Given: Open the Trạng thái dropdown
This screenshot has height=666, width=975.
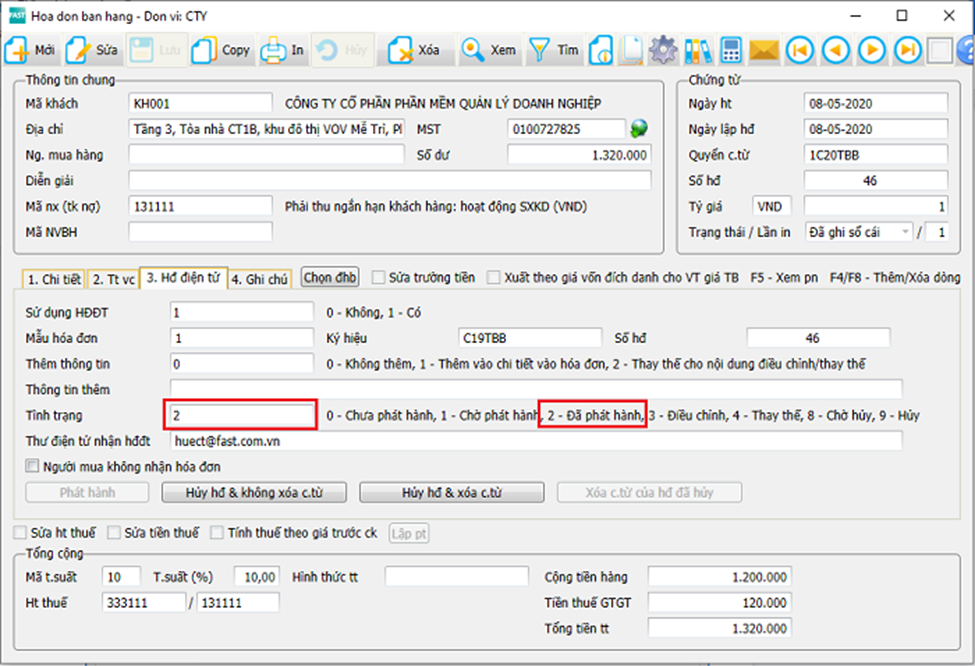Looking at the screenshot, I should pyautogui.click(x=906, y=232).
